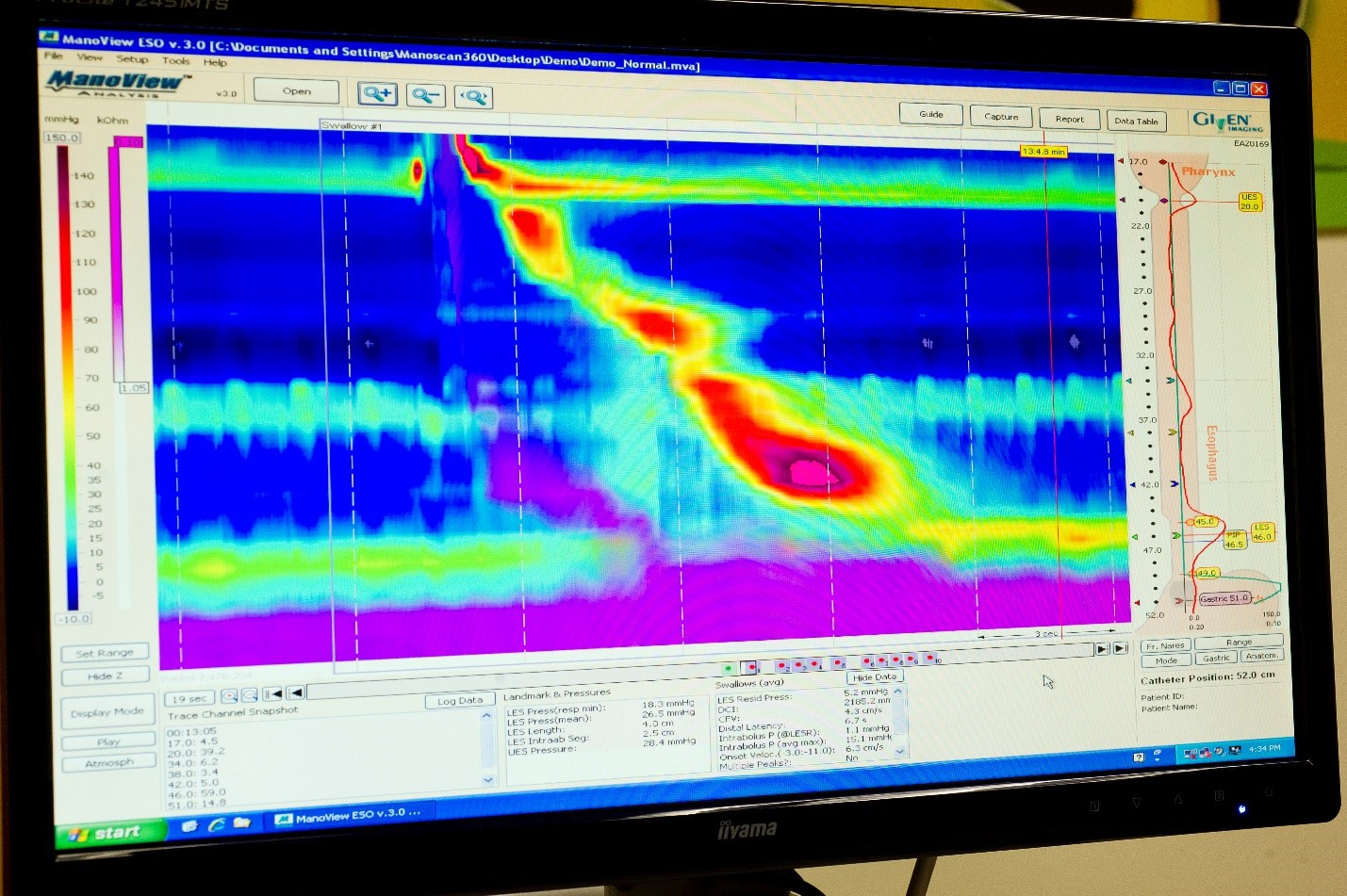The image size is (1347, 896).
Task: Click the Internet Explorer quick launch icon
Action: point(216,824)
